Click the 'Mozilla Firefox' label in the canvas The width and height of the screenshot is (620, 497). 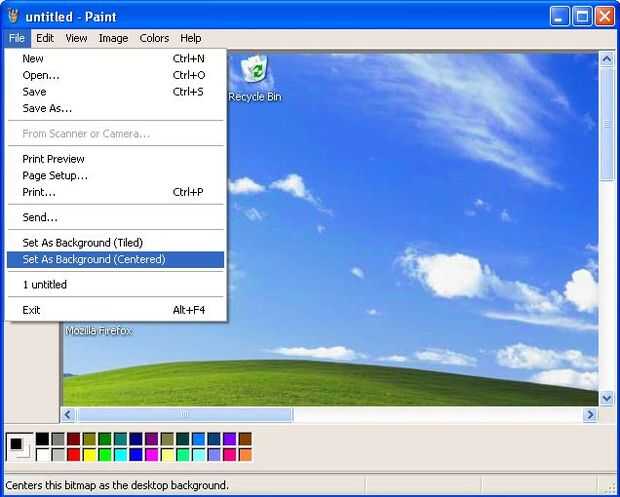pyautogui.click(x=99, y=331)
